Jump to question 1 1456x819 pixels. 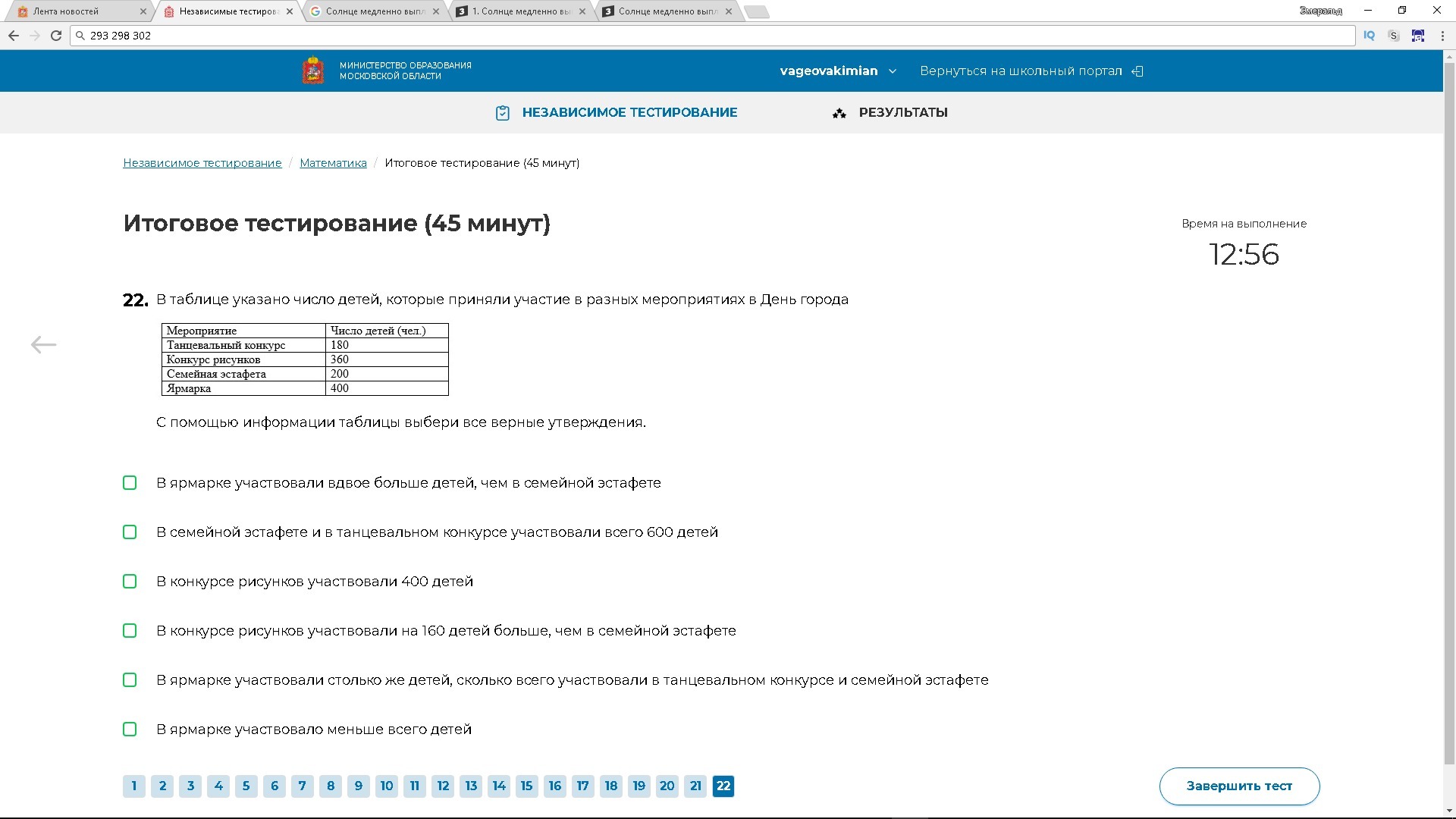(x=134, y=786)
